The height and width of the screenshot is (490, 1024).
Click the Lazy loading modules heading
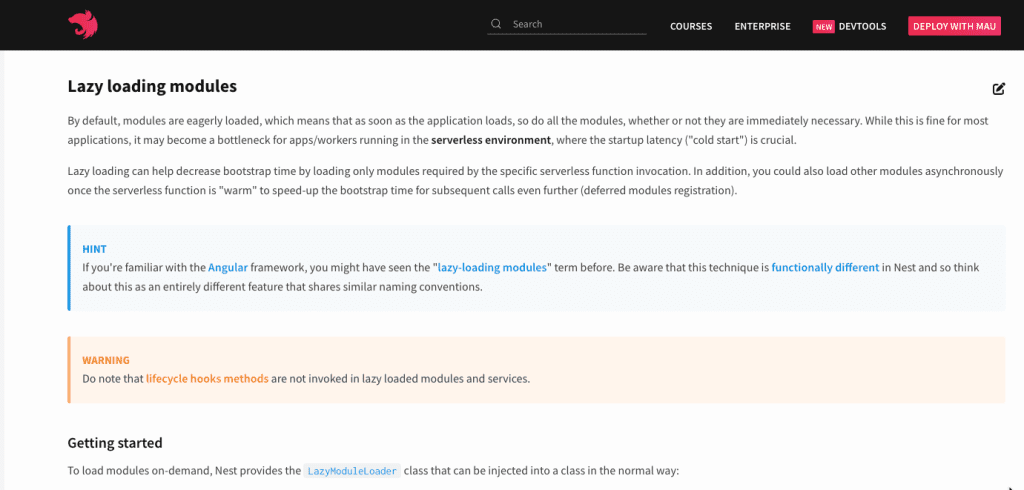click(152, 86)
